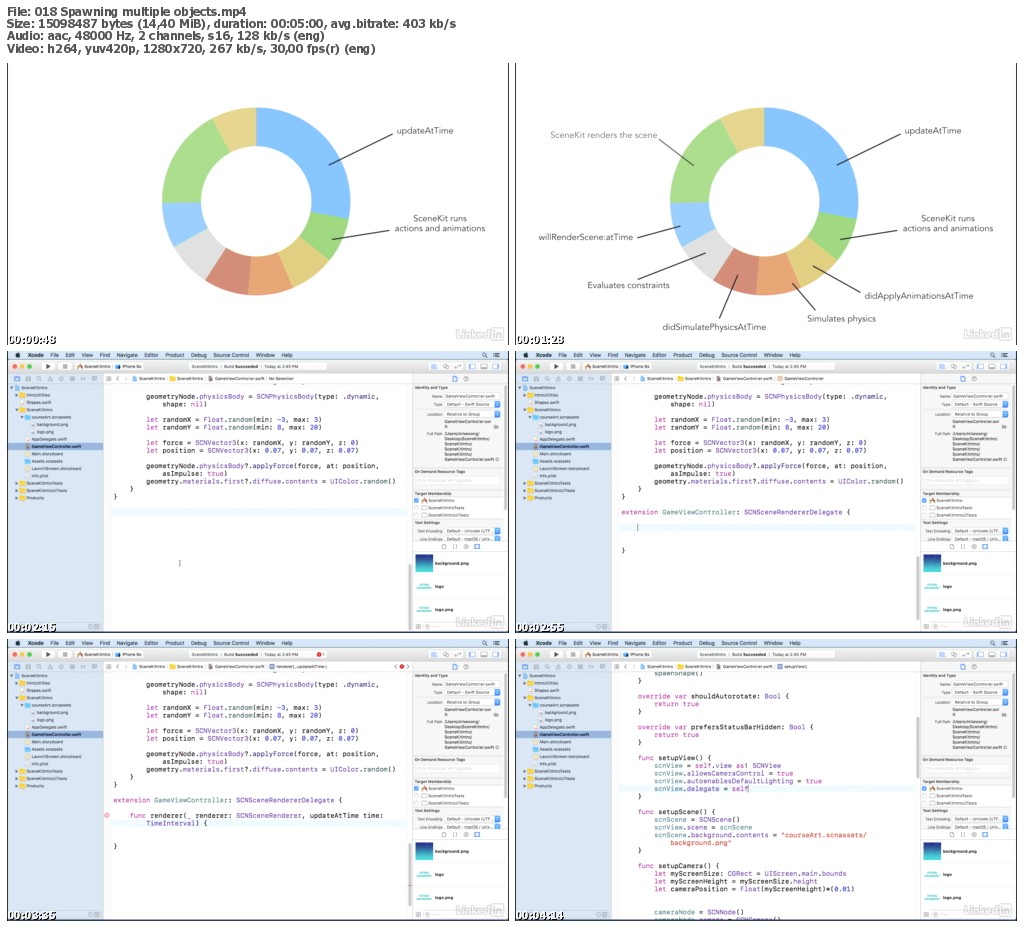Check SceneKitIntroUITests membership in 00:03:35 frame
The height and width of the screenshot is (927, 1024).
416,803
